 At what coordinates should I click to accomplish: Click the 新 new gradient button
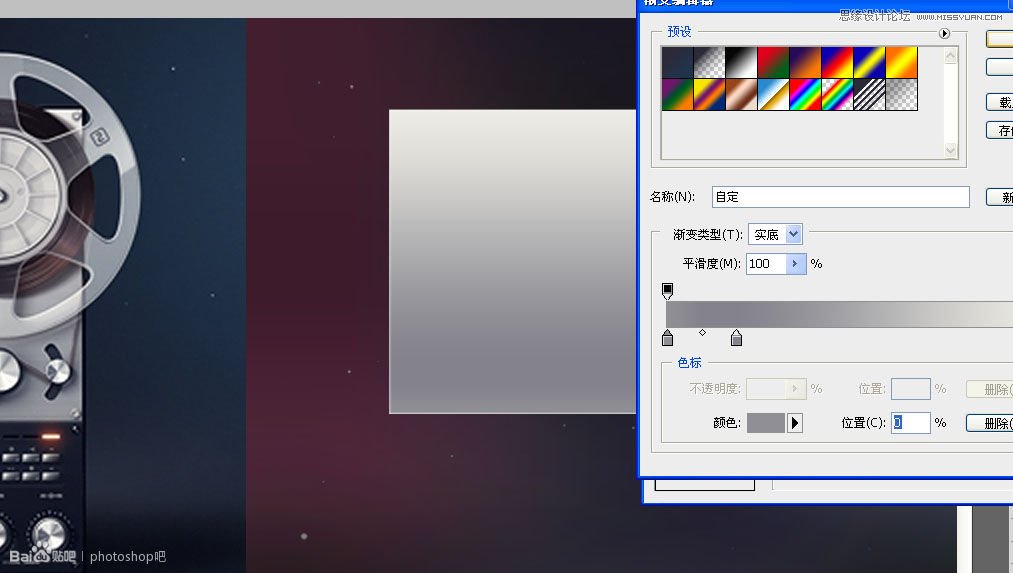(x=999, y=197)
